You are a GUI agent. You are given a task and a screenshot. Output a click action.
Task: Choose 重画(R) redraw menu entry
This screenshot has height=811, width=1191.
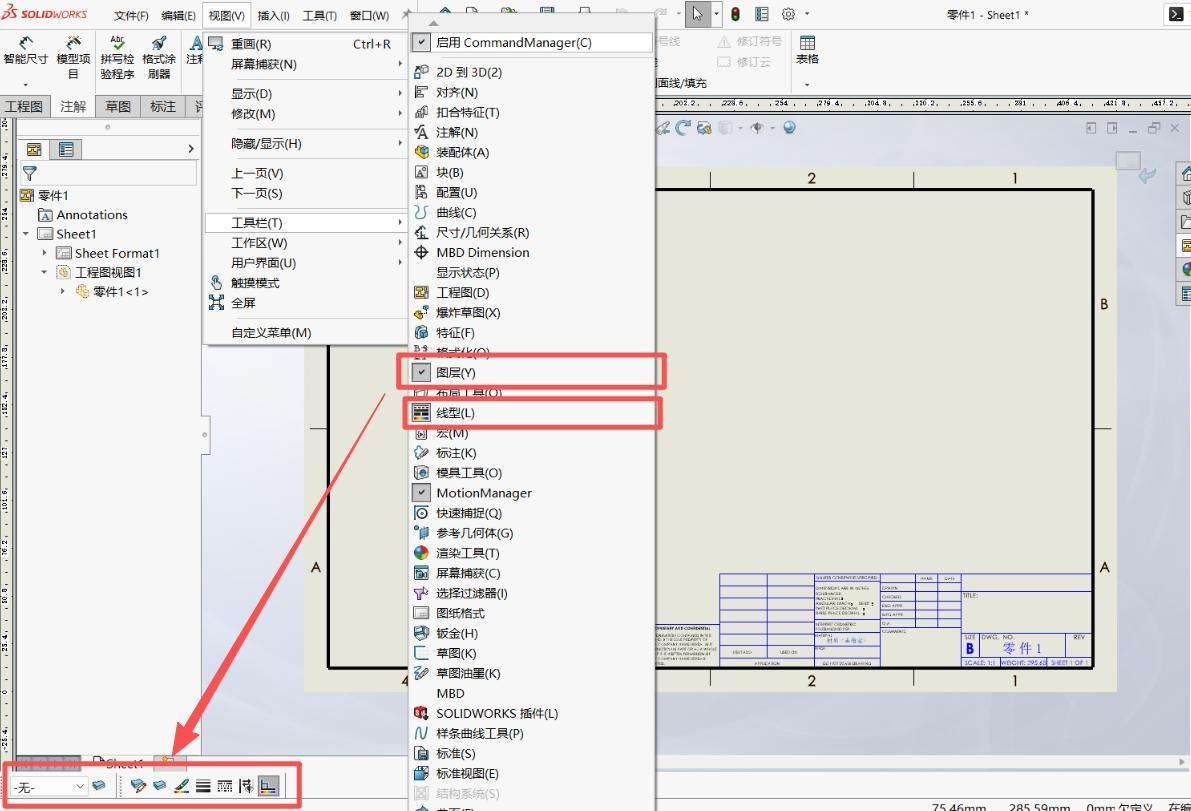pyautogui.click(x=305, y=44)
